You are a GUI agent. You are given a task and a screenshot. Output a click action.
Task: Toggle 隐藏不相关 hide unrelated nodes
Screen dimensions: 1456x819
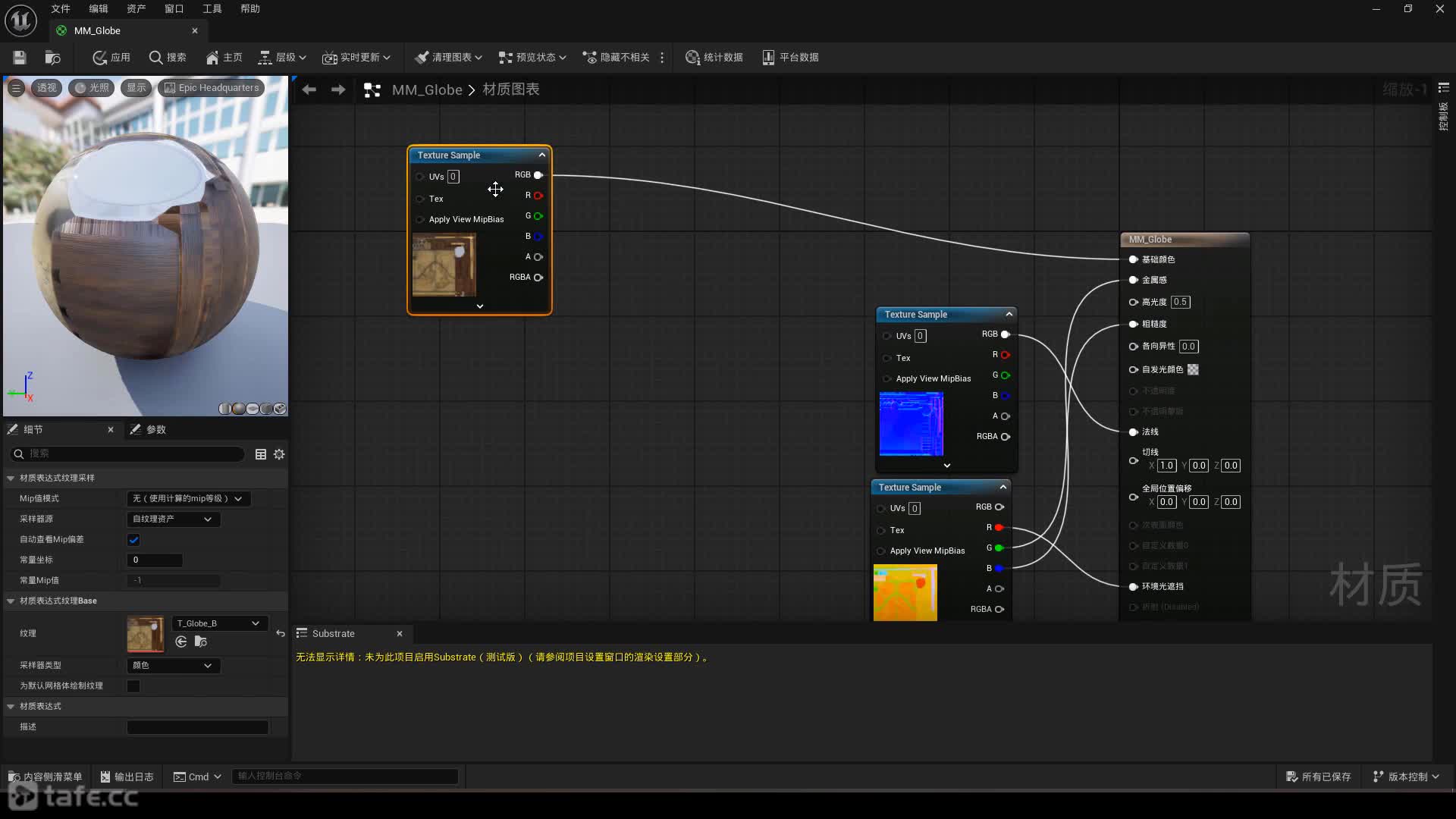(x=616, y=58)
